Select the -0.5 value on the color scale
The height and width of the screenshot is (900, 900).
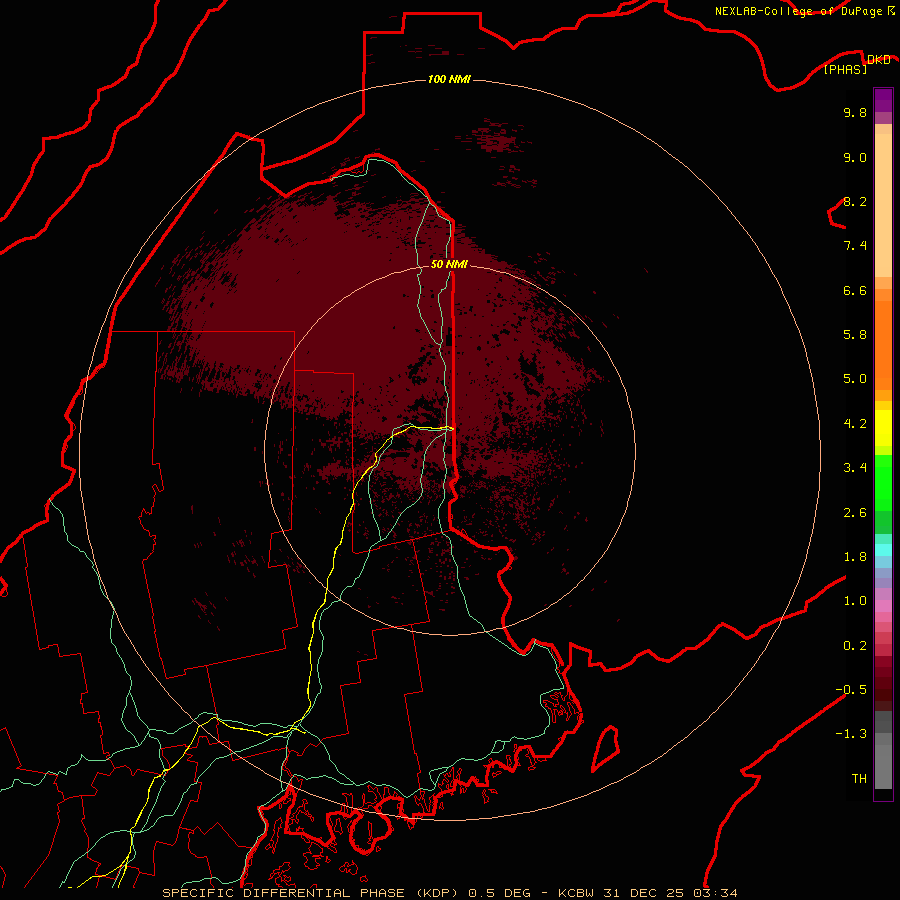pos(851,690)
